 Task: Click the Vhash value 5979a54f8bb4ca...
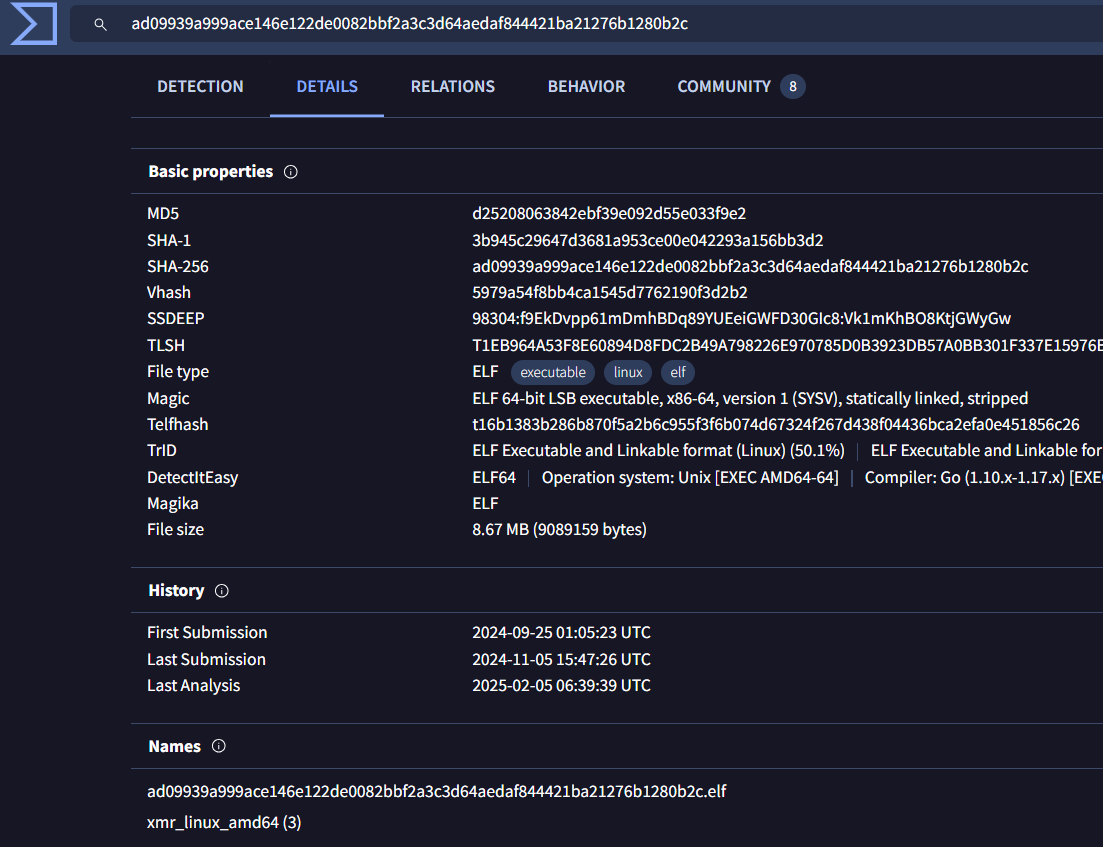(x=609, y=293)
